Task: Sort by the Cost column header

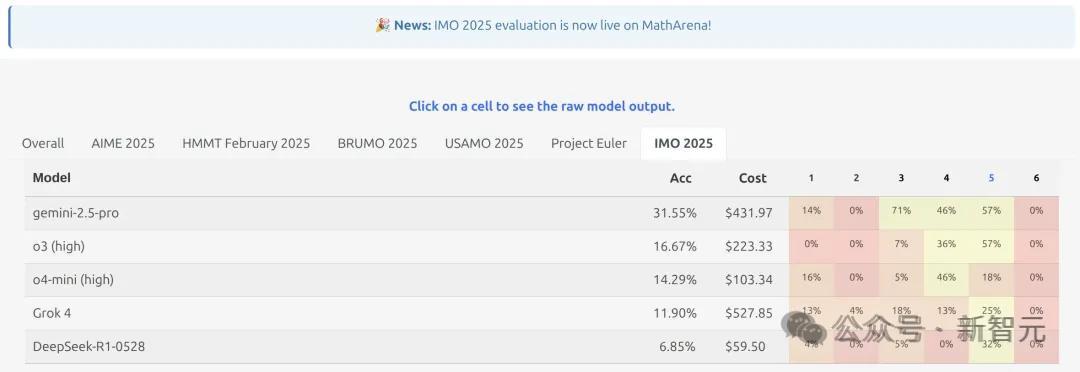Action: click(752, 178)
